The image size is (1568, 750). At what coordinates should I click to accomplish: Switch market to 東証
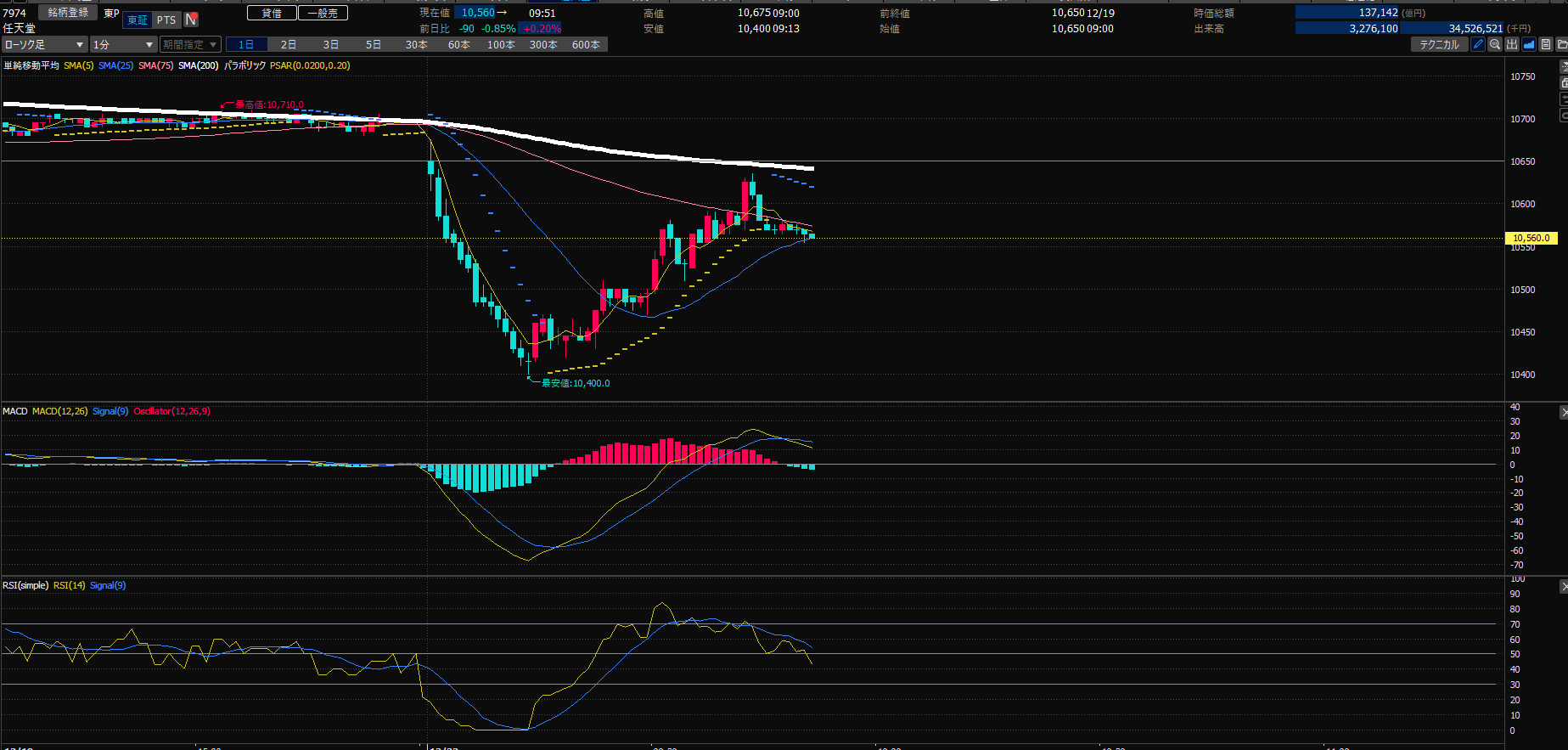coord(138,20)
